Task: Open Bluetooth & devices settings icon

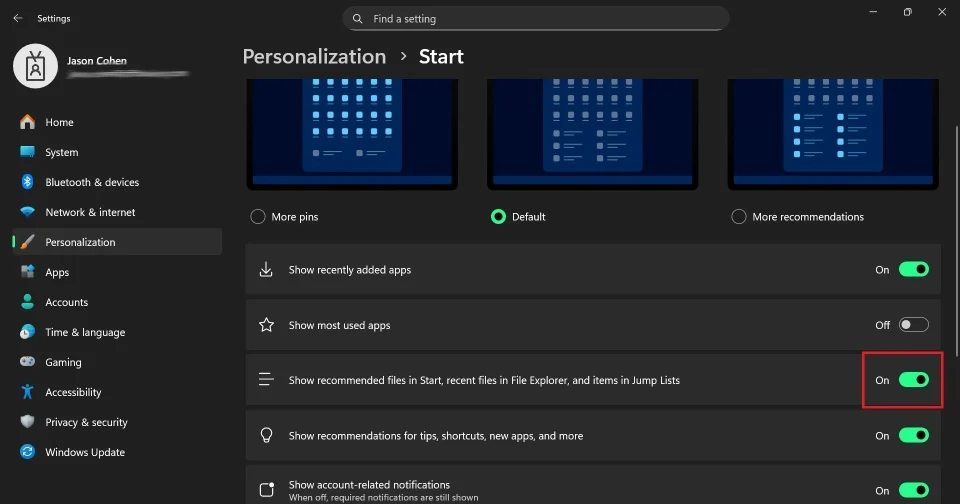Action: (27, 182)
